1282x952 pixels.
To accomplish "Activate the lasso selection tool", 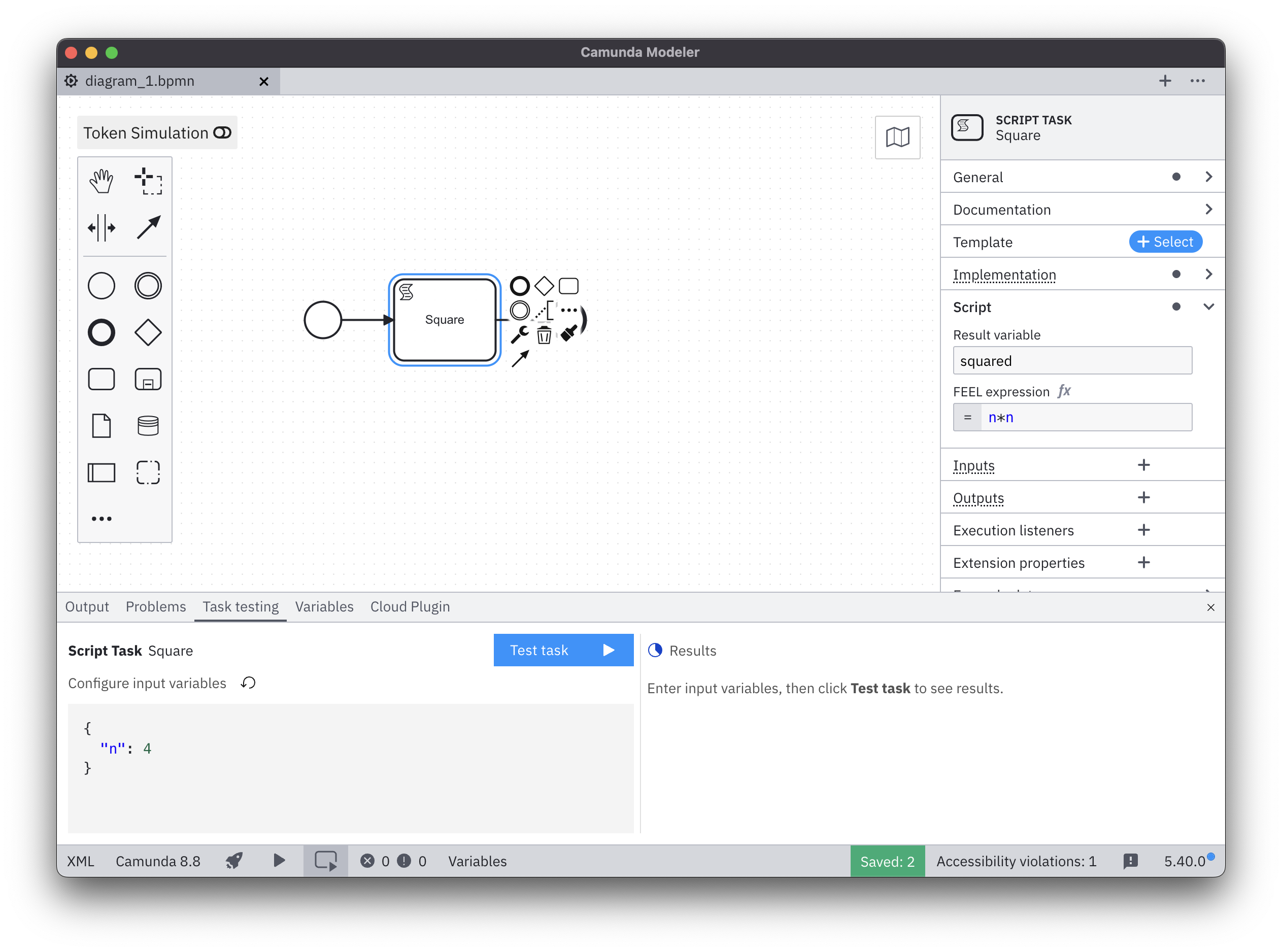I will 148,181.
